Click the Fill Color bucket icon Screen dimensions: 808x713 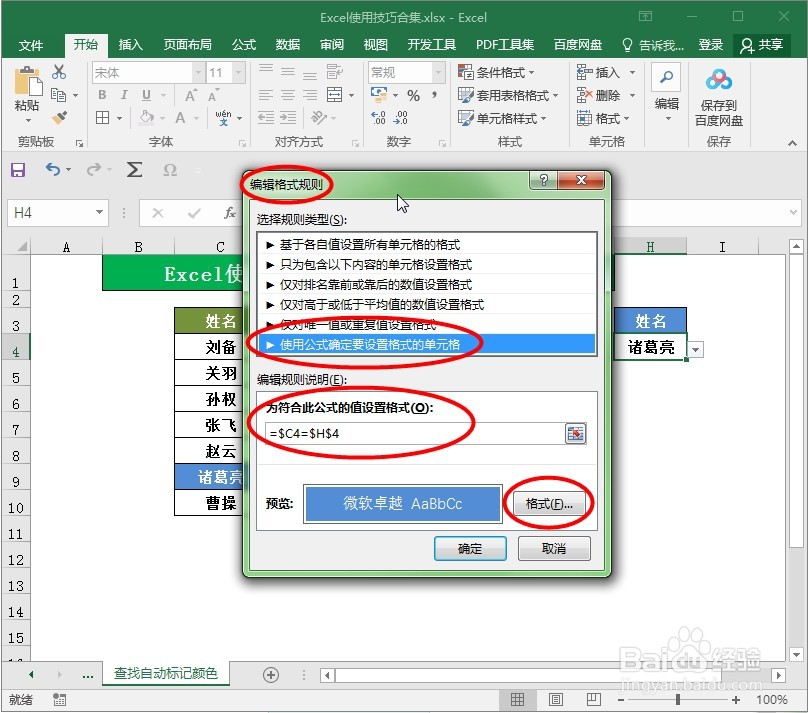pyautogui.click(x=146, y=118)
